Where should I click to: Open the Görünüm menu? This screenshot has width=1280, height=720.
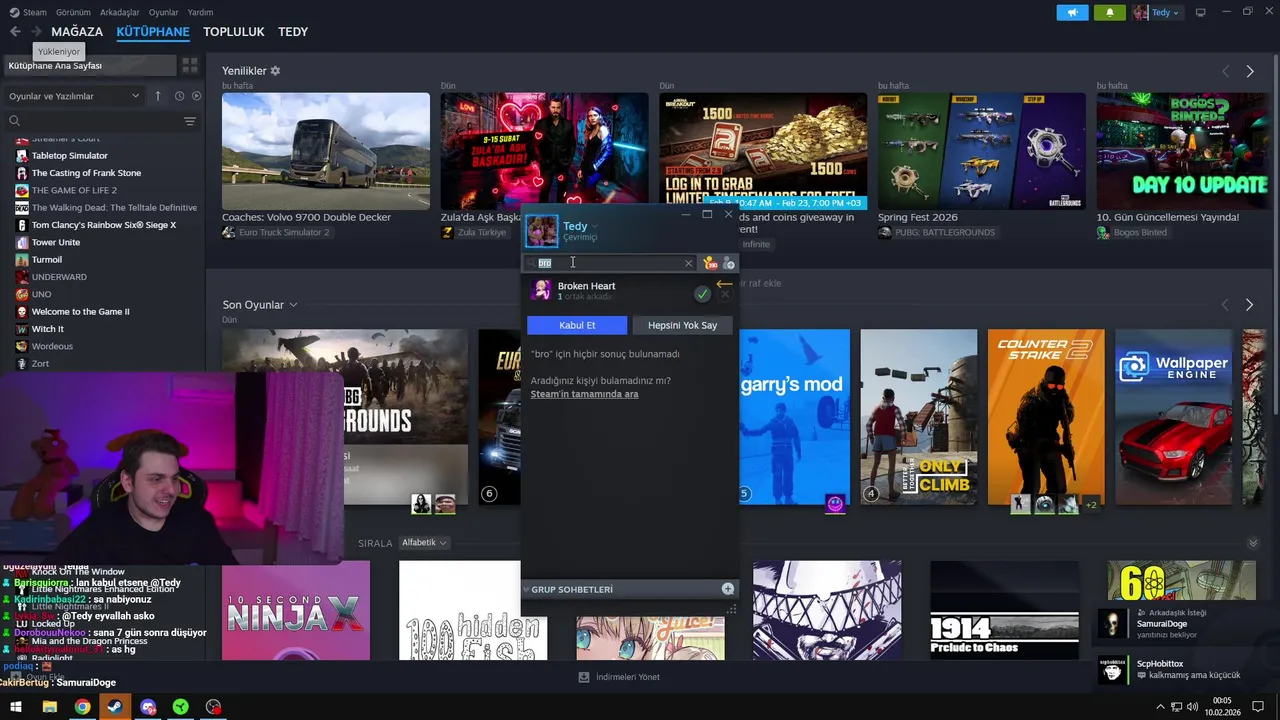tap(73, 12)
